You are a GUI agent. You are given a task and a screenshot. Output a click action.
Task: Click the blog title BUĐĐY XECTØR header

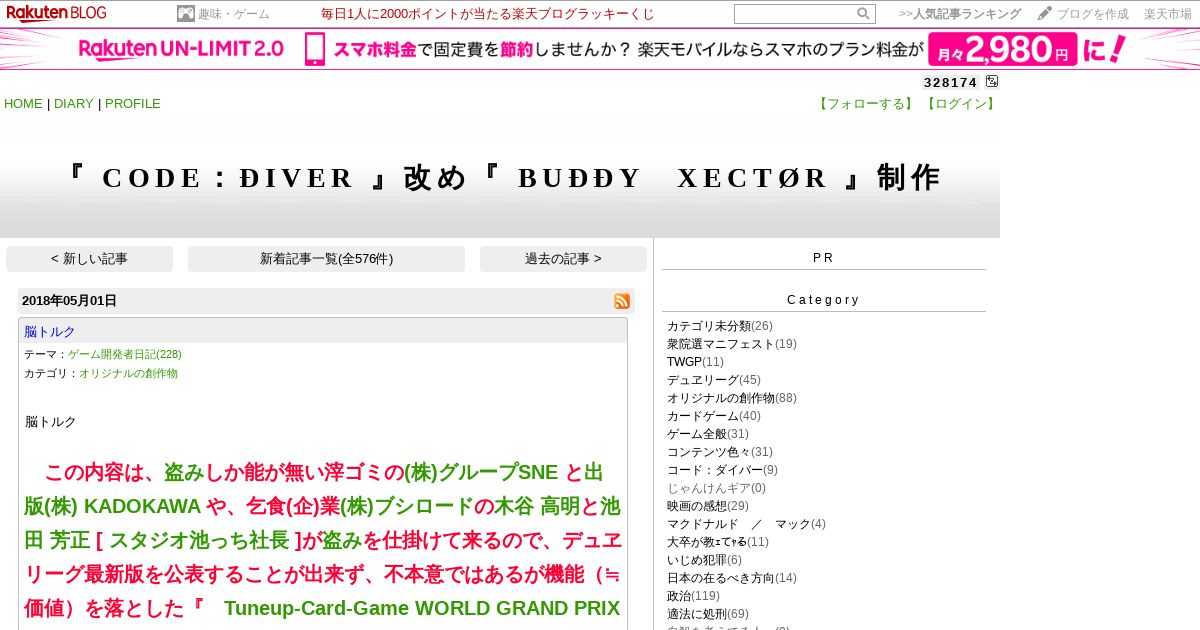point(503,178)
